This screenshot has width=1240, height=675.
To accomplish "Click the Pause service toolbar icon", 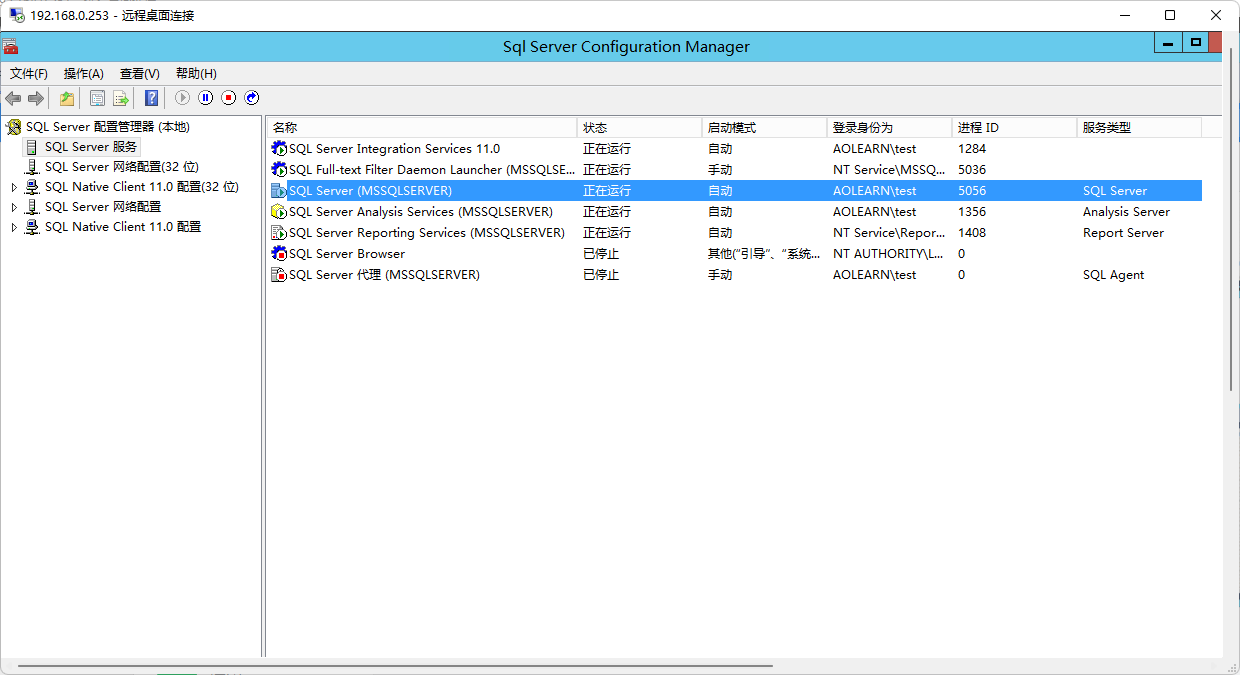I will click(x=205, y=98).
